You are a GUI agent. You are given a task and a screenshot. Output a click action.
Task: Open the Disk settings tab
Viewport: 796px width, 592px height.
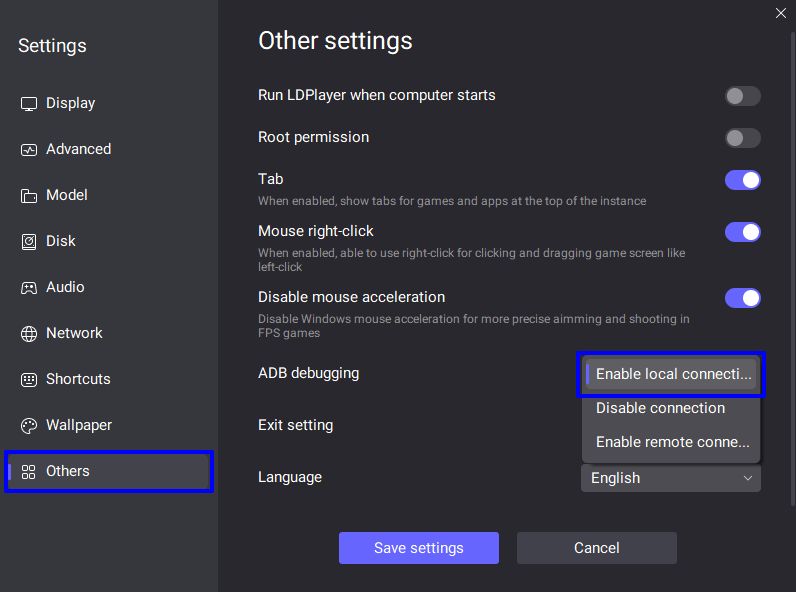pyautogui.click(x=109, y=241)
